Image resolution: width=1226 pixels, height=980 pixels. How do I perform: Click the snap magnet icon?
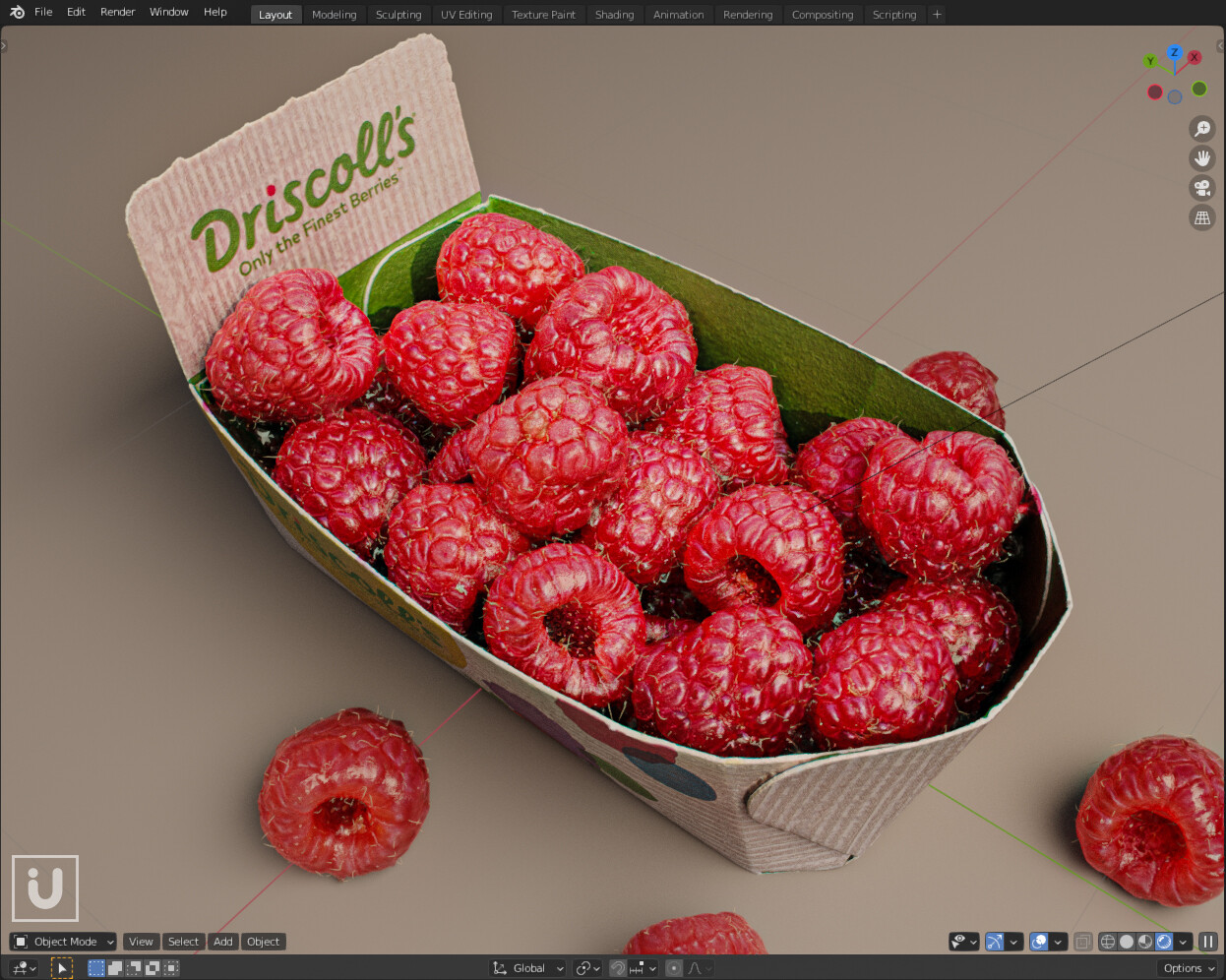617,968
